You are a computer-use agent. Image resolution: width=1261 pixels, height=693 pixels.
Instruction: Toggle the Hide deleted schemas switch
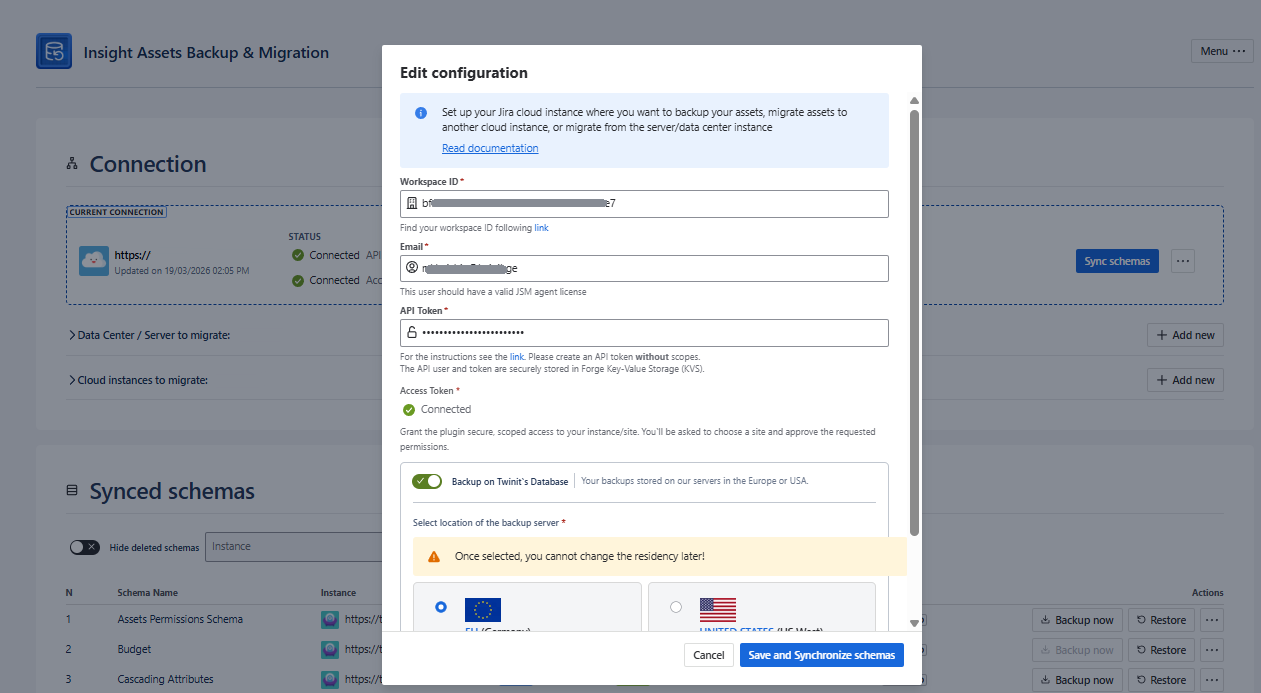tap(85, 547)
